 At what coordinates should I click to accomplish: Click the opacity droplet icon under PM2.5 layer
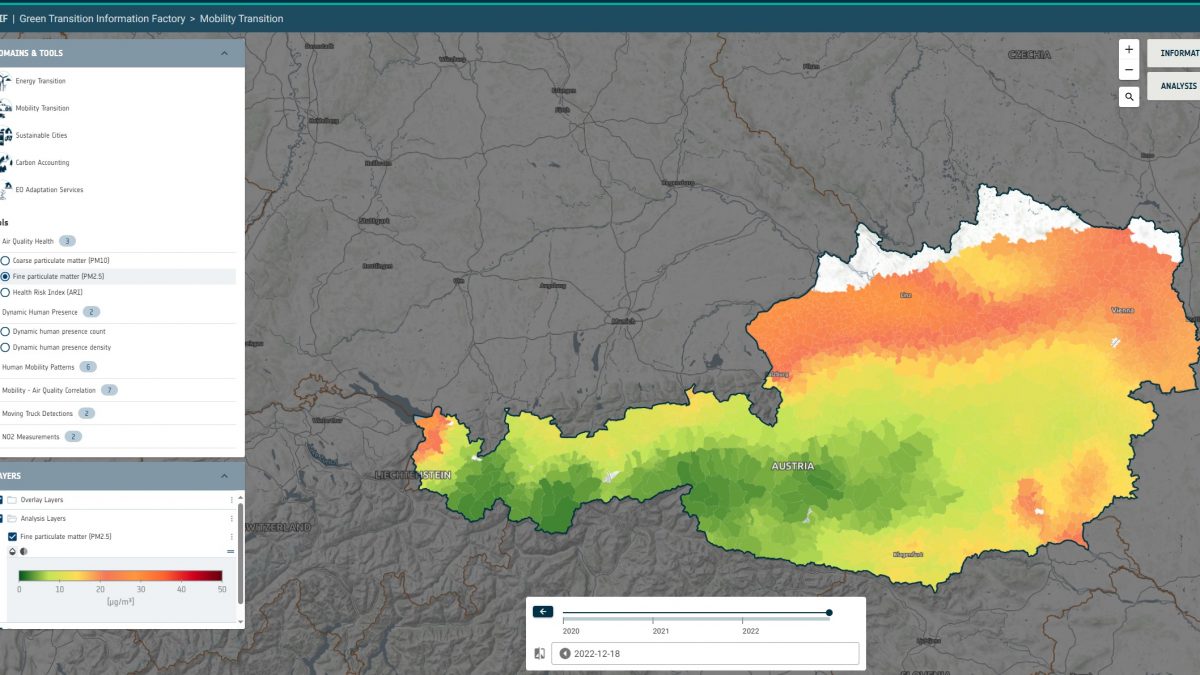(x=12, y=551)
